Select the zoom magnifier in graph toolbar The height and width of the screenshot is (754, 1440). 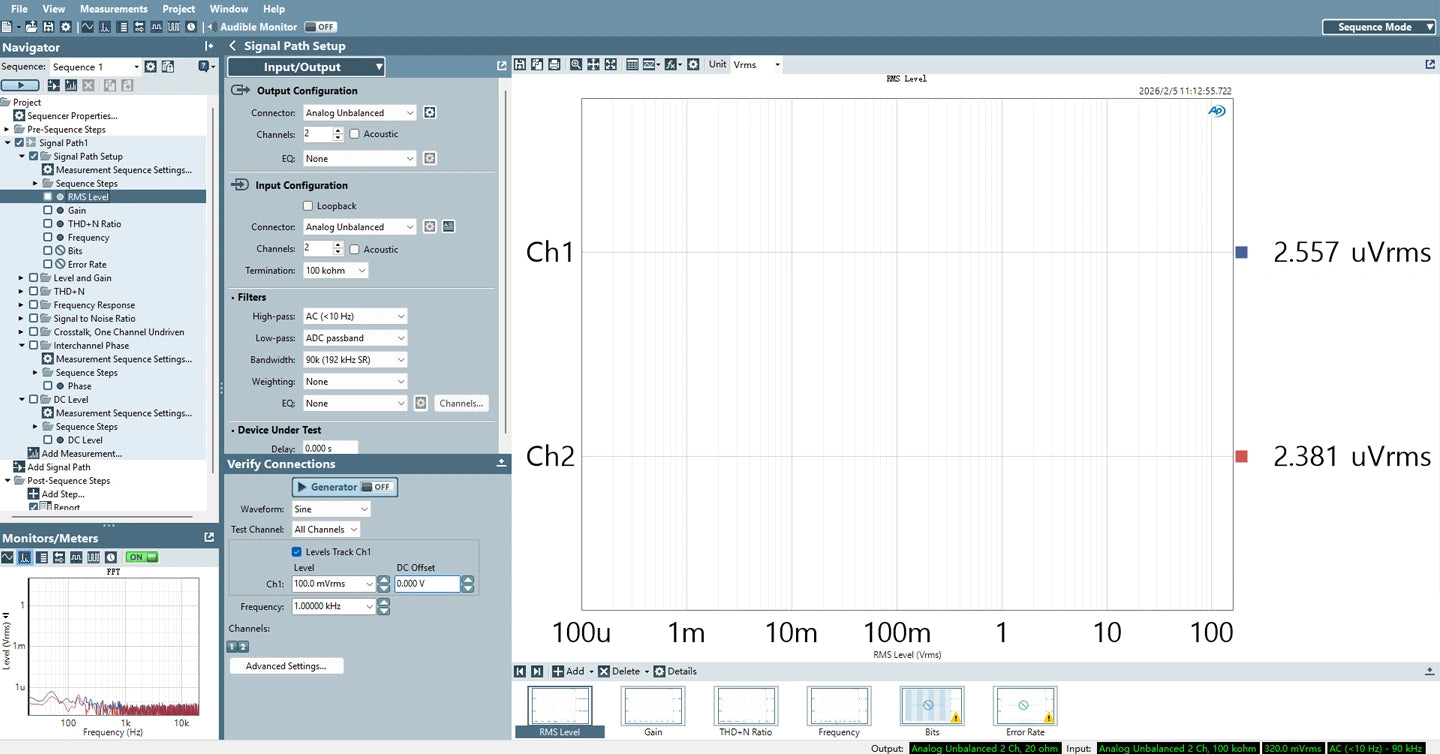tap(576, 65)
